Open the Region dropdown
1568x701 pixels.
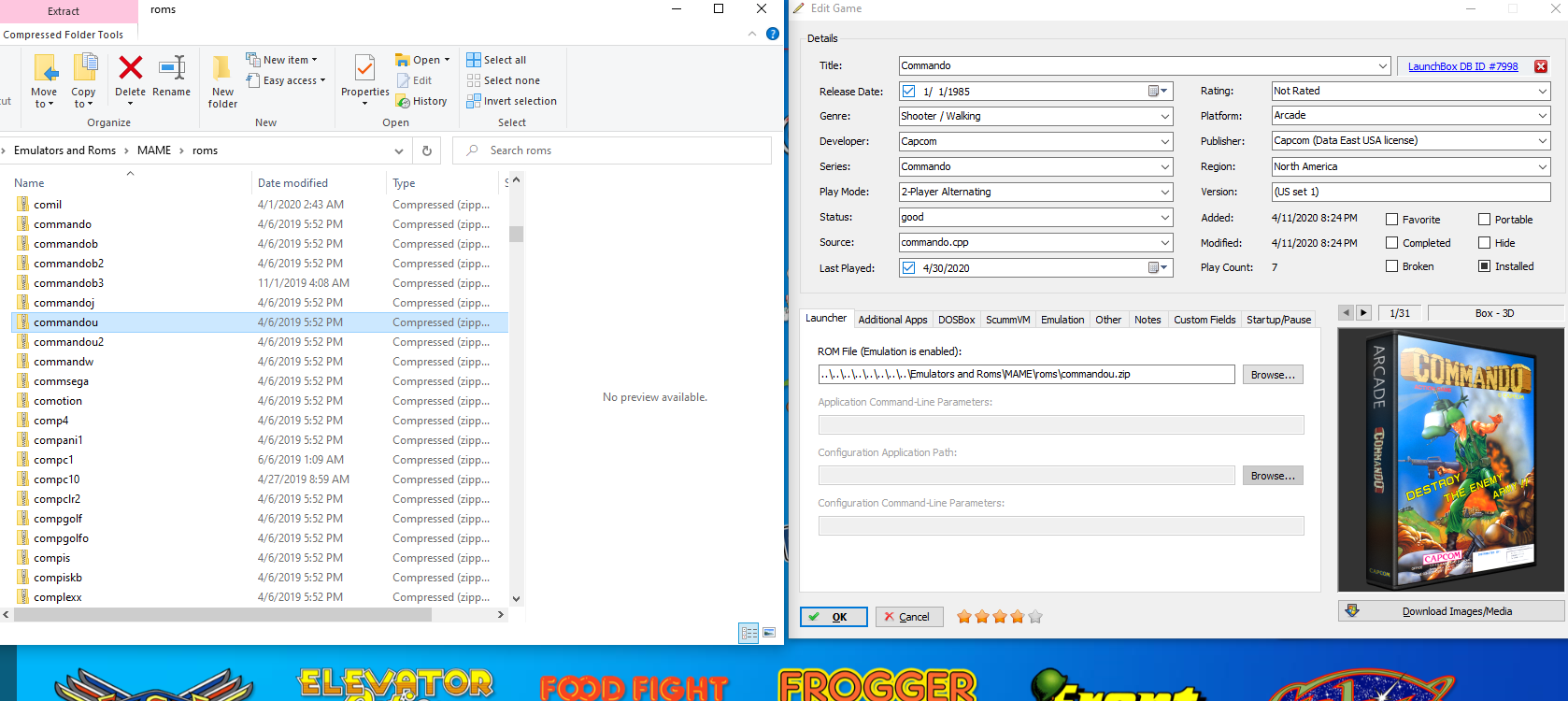pyautogui.click(x=1543, y=167)
